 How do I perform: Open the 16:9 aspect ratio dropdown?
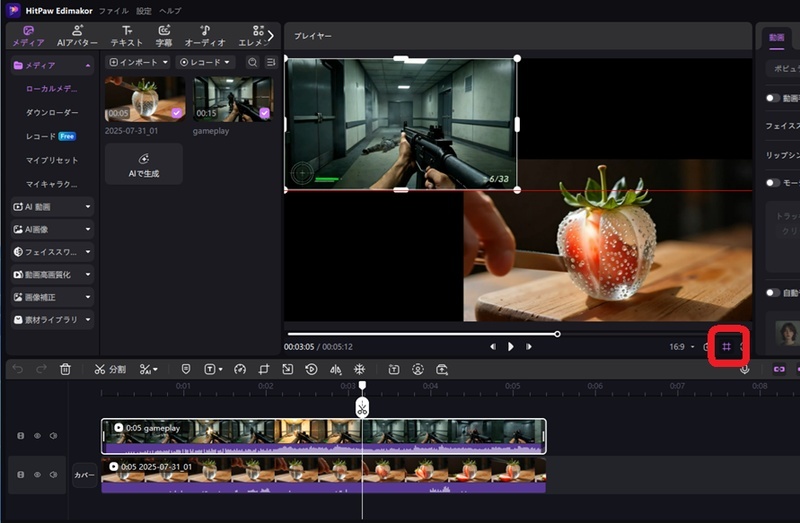tap(682, 347)
